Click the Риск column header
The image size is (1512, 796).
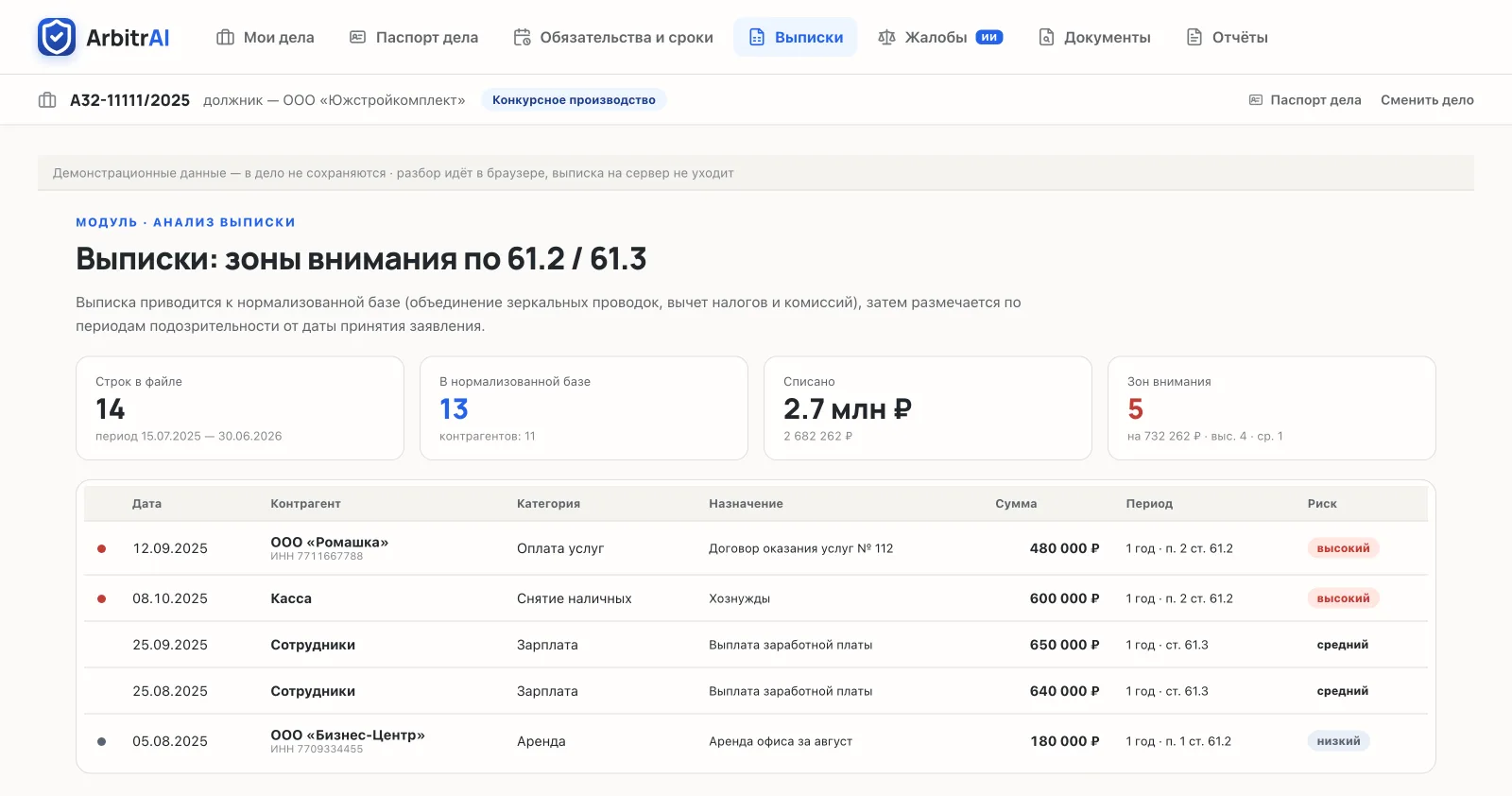[x=1322, y=504]
